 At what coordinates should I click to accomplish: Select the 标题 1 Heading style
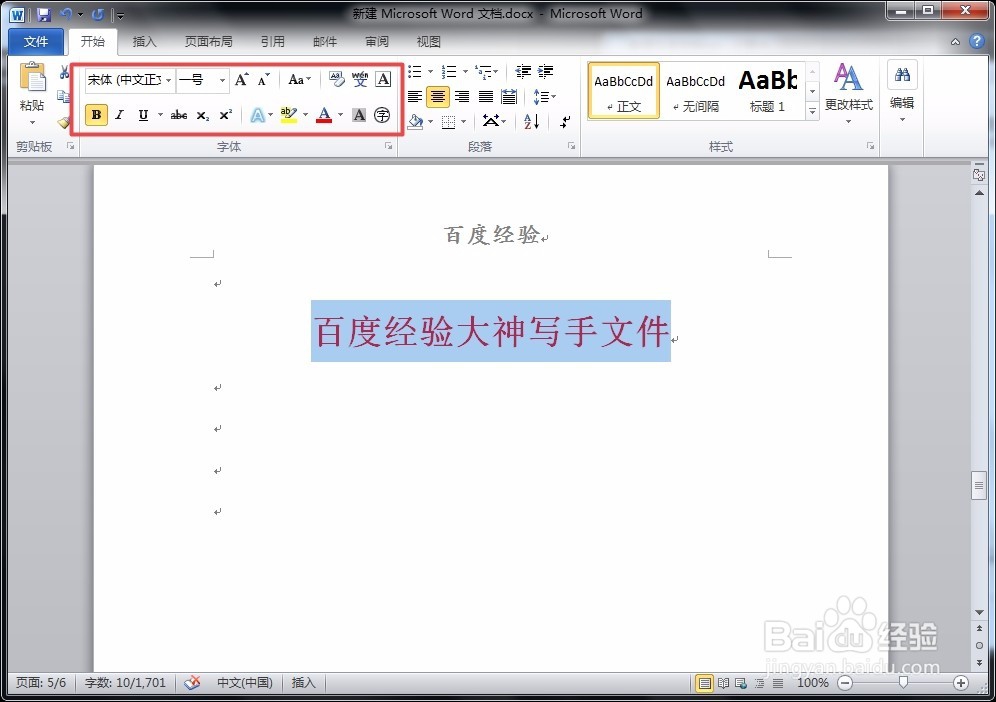coord(767,91)
